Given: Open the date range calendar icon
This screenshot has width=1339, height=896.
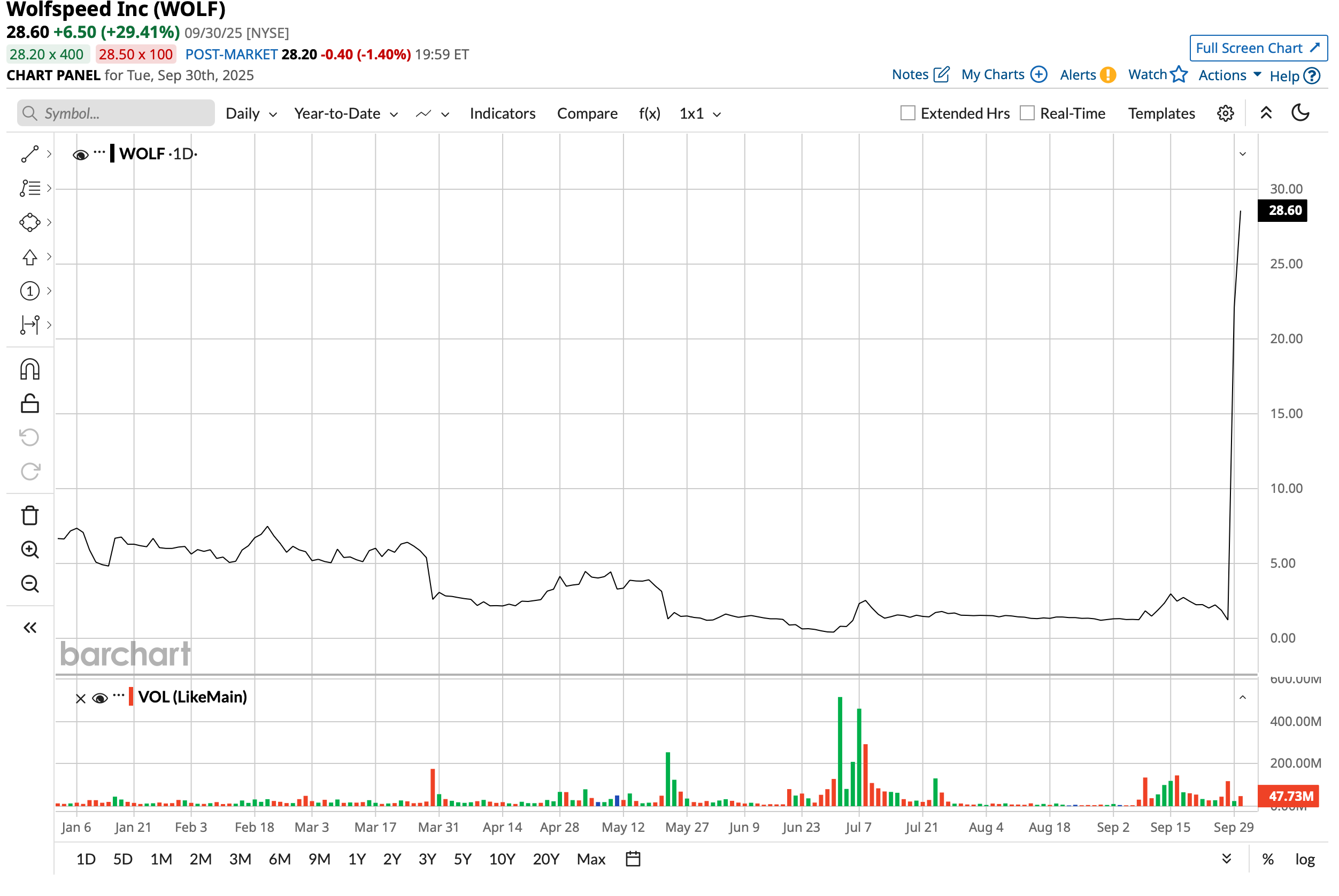Looking at the screenshot, I should [633, 859].
